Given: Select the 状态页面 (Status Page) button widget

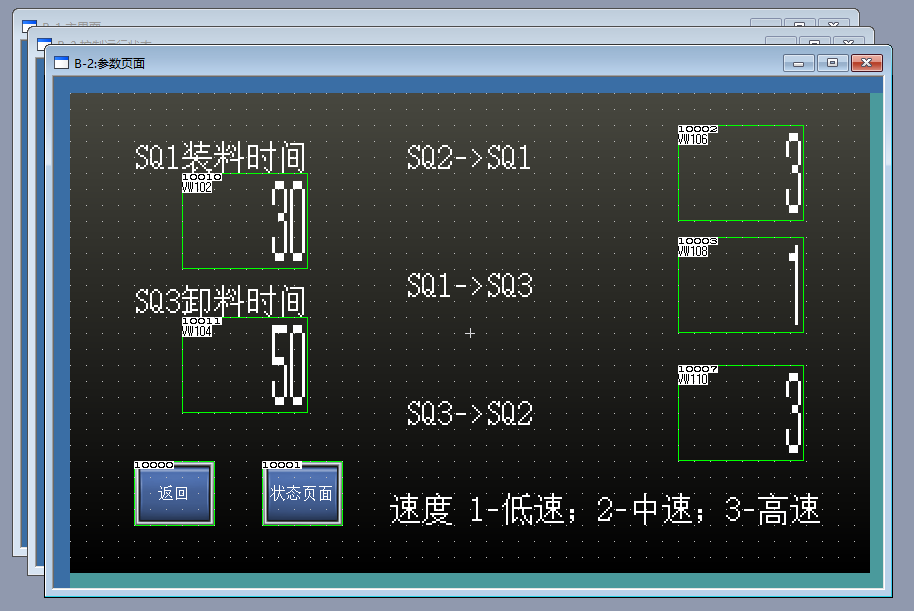Looking at the screenshot, I should [x=302, y=493].
